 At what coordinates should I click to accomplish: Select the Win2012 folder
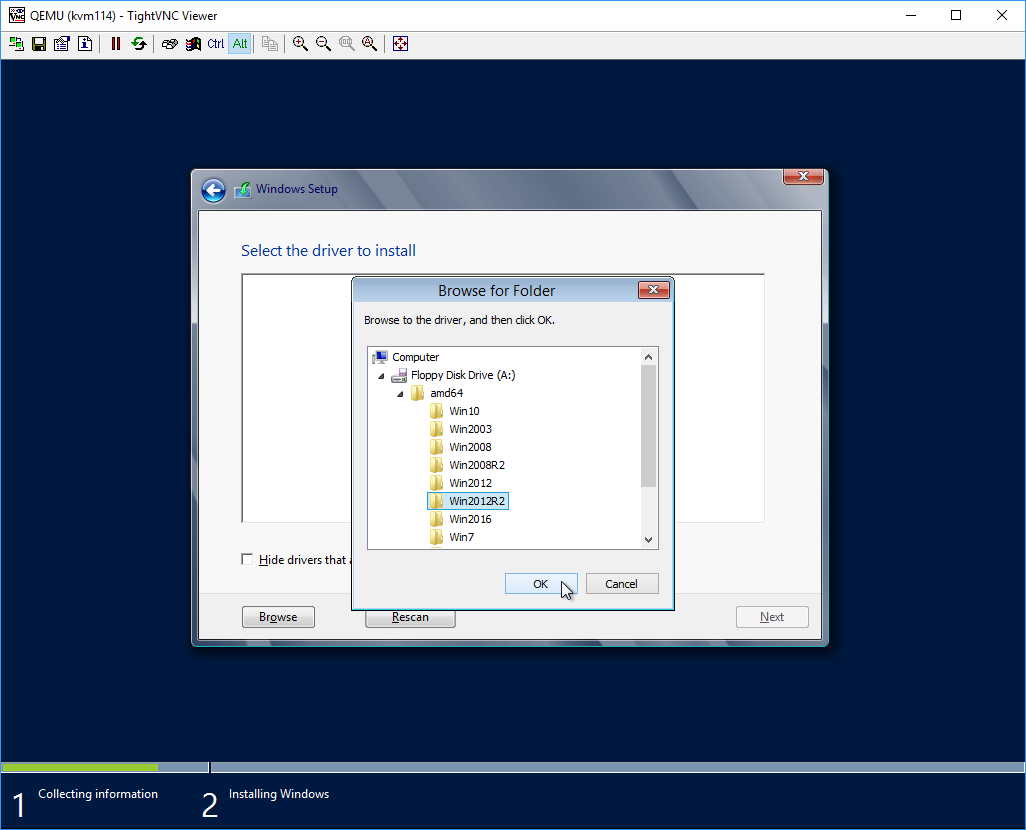[x=470, y=483]
